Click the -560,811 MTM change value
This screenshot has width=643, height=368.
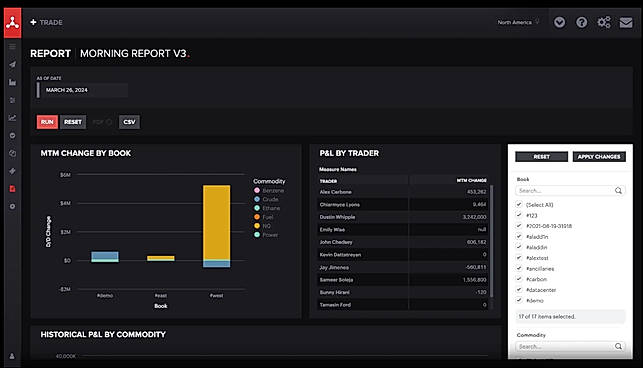[476, 267]
